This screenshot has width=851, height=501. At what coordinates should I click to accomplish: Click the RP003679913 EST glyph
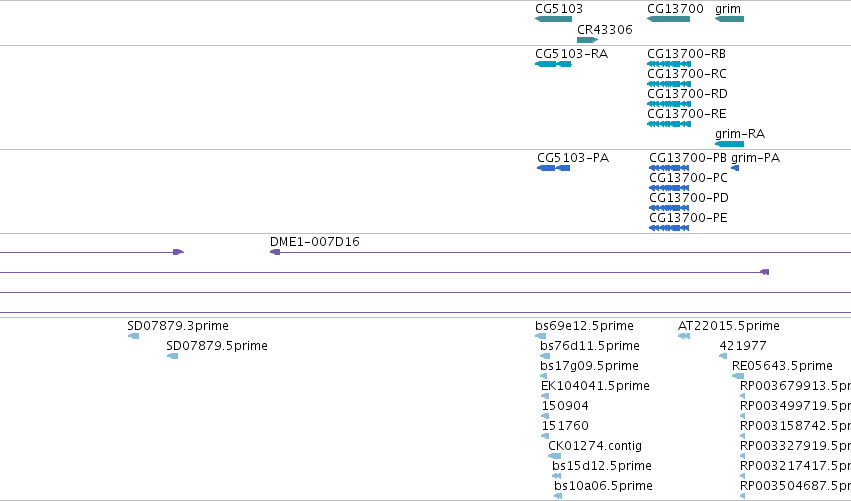(742, 396)
